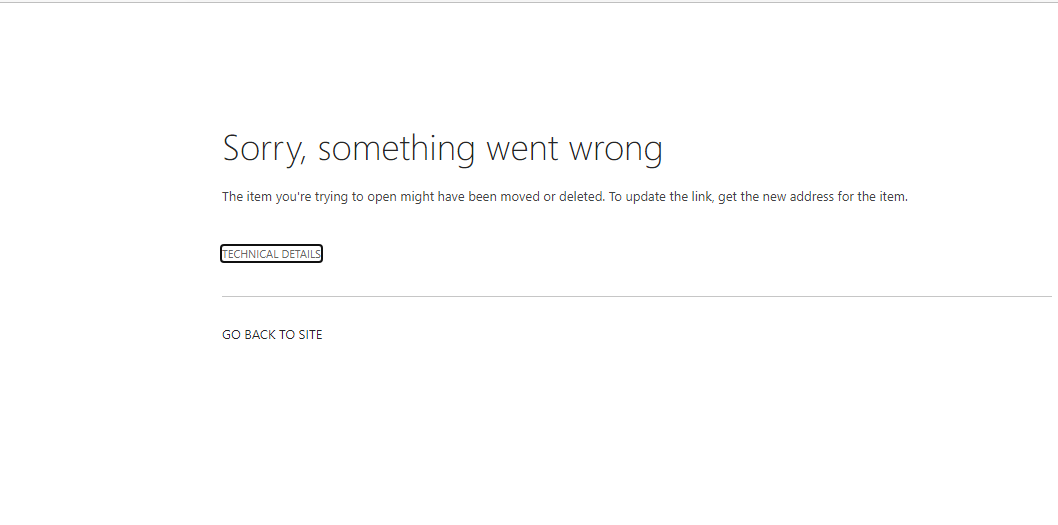Click the horizontal divider line
Image resolution: width=1058 pixels, height=525 pixels.
coord(636,296)
